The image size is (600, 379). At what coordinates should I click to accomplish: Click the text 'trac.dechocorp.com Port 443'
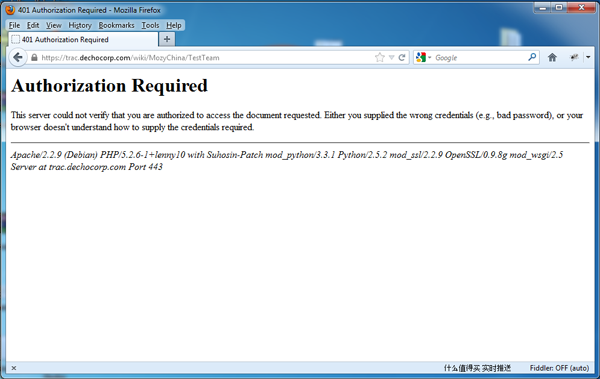click(106, 167)
